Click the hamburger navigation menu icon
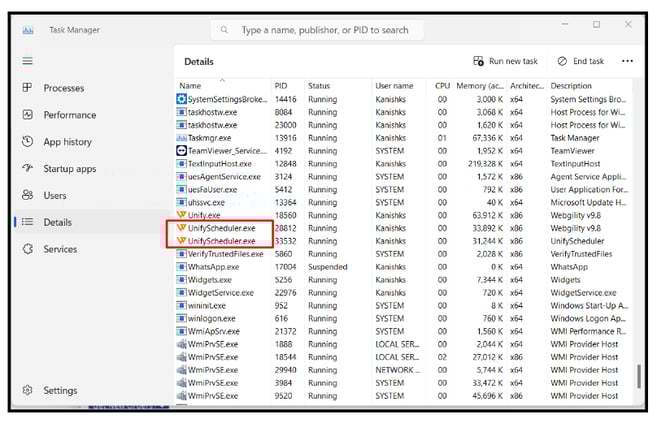 click(x=27, y=61)
